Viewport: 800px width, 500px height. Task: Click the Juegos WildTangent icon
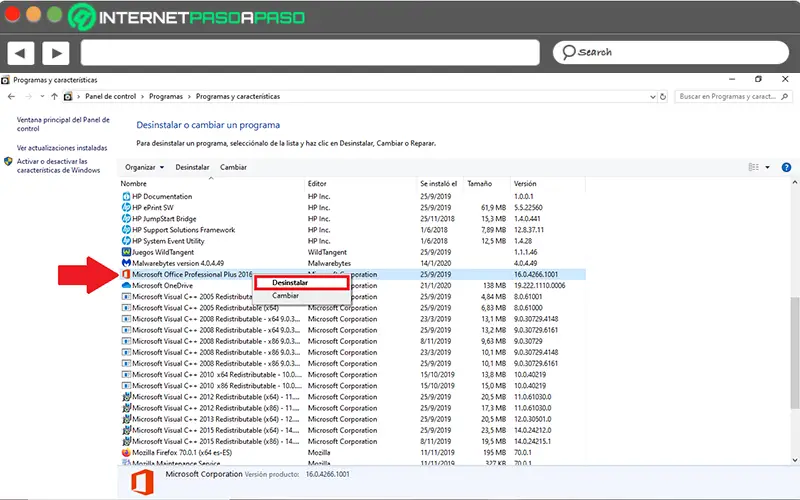coord(126,252)
